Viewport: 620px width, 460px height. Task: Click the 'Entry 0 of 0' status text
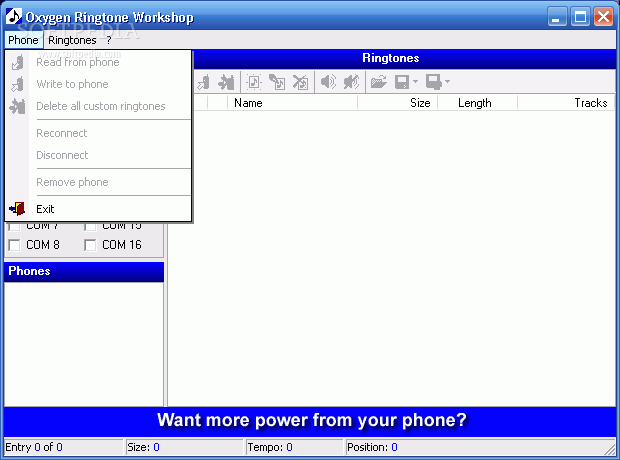34,447
